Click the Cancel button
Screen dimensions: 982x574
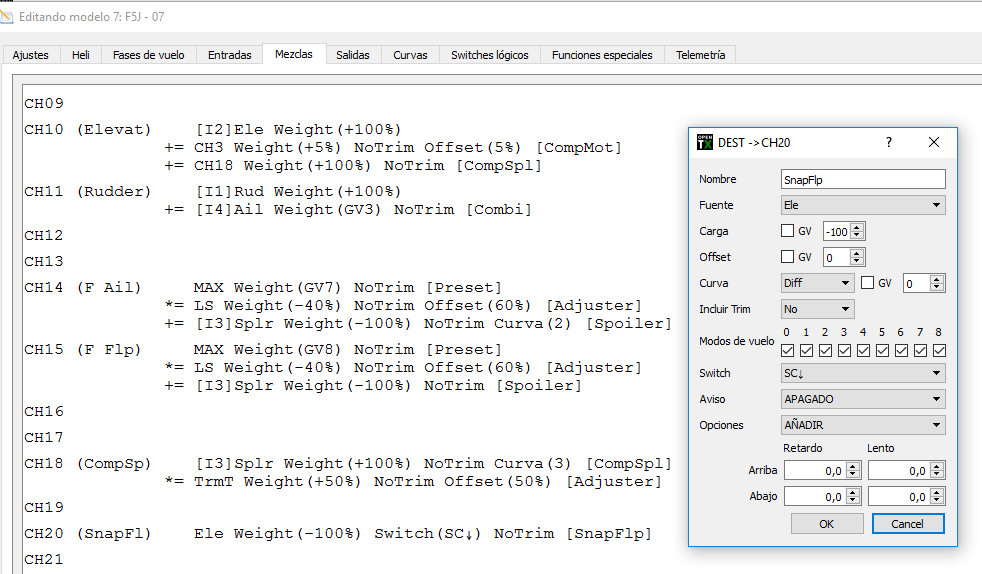906,524
